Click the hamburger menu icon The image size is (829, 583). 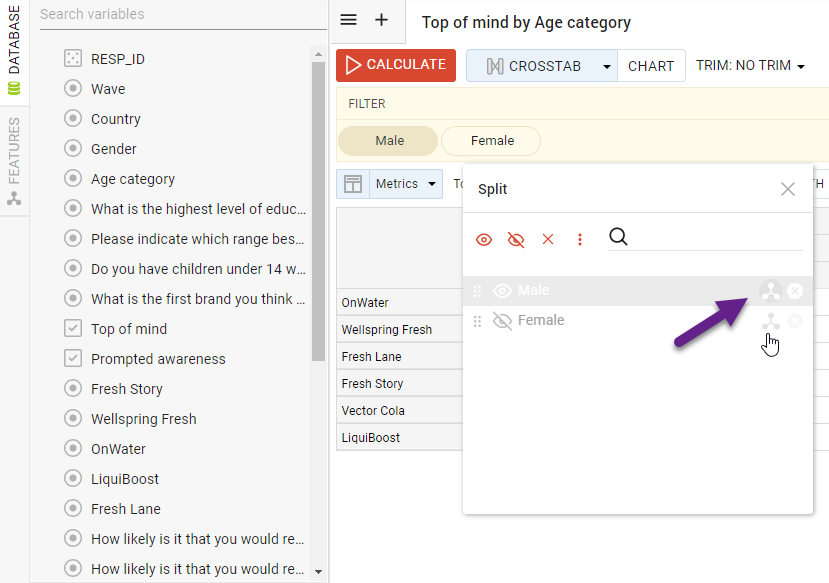click(x=348, y=20)
